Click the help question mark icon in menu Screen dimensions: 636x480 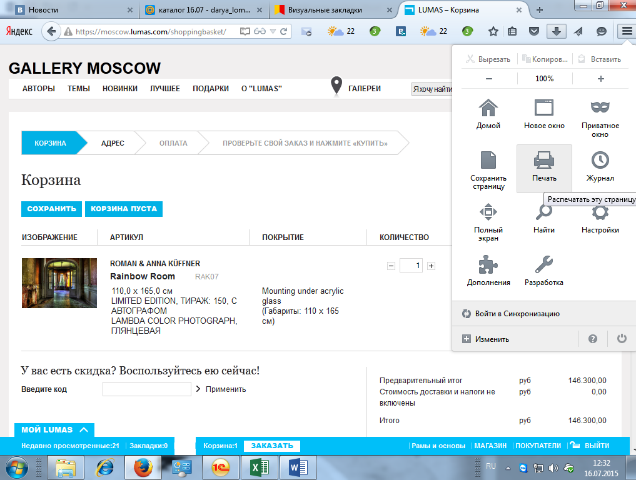click(x=593, y=339)
